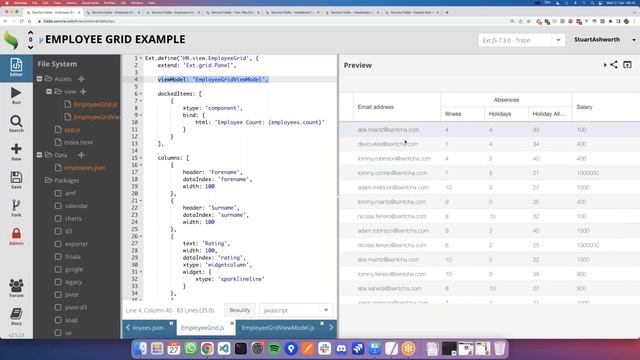This screenshot has height=360, width=640.
Task: Add a file to view folder with plus
Action: click(83, 92)
